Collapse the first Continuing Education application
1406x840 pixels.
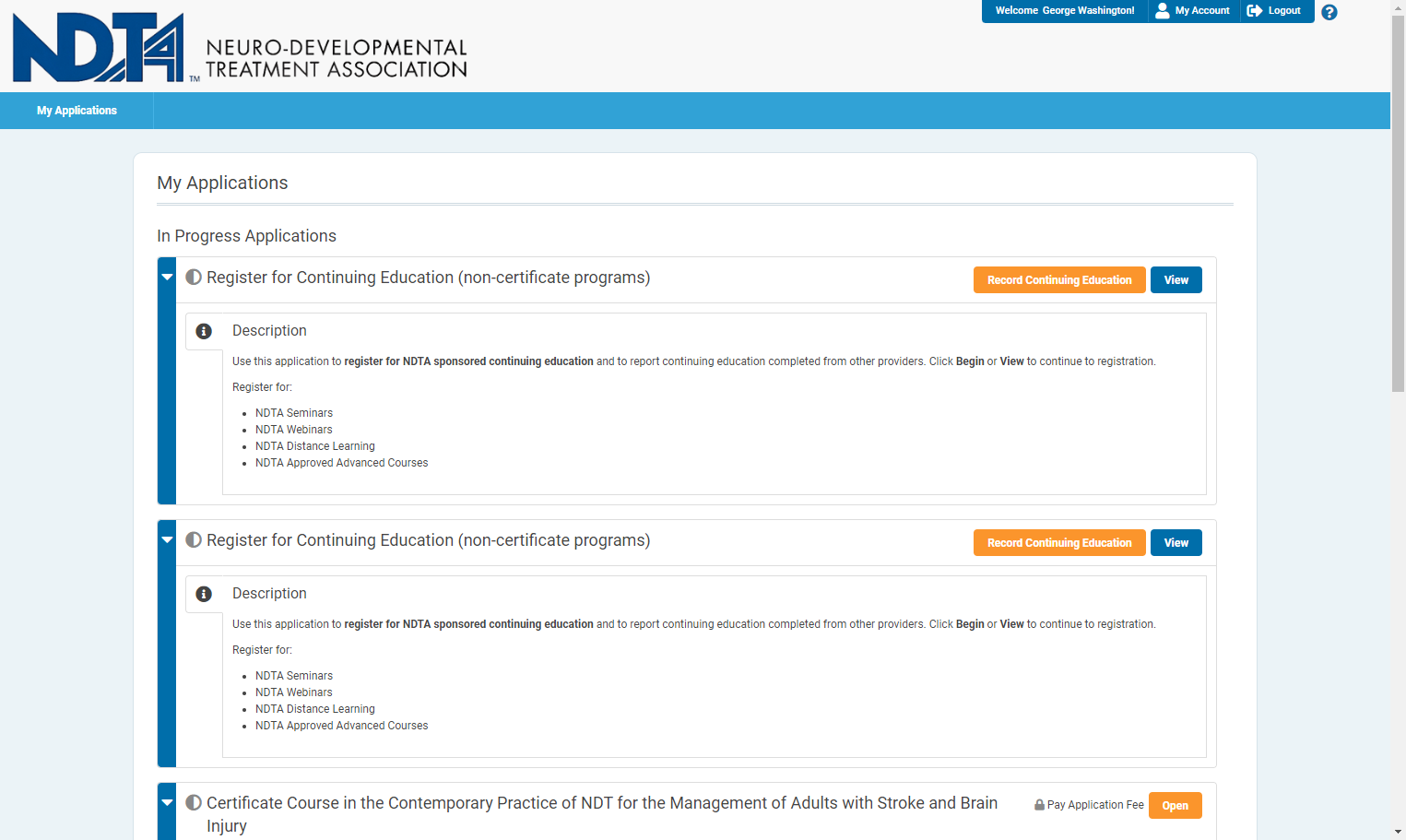click(x=167, y=277)
